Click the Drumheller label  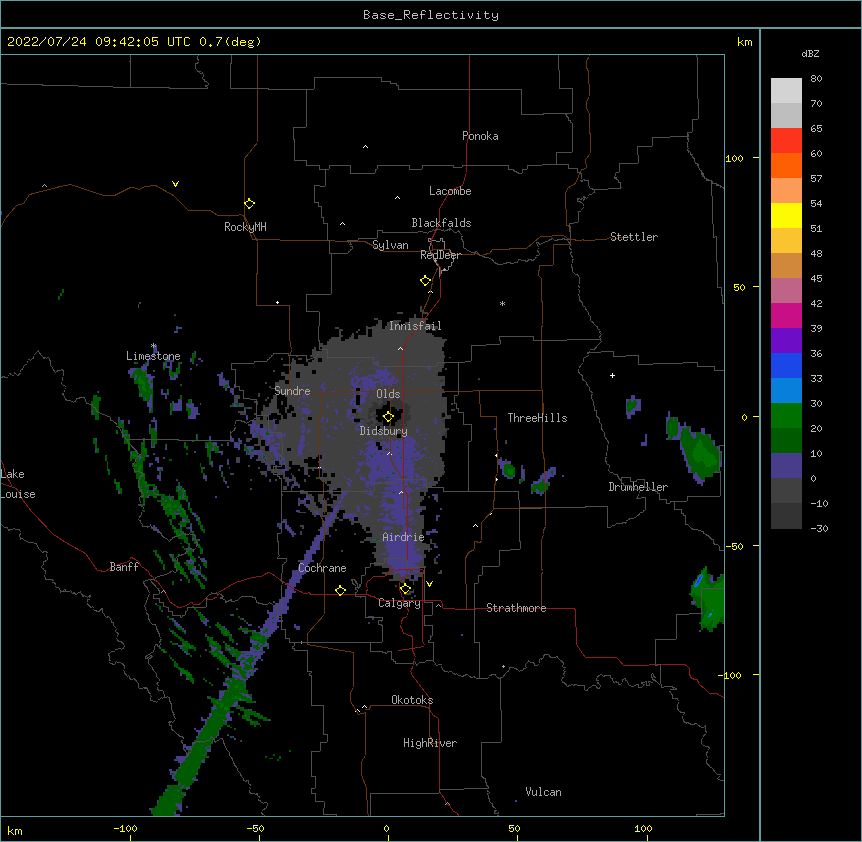point(638,487)
